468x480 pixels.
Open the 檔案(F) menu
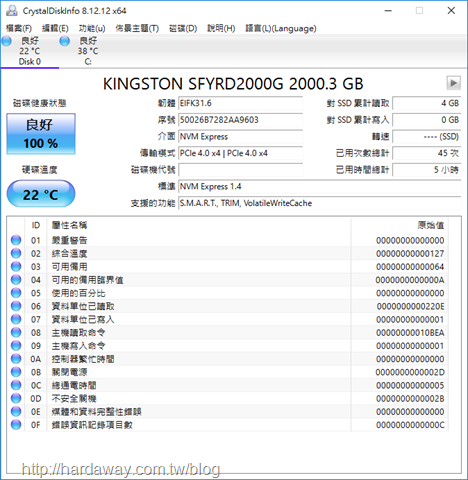point(19,28)
